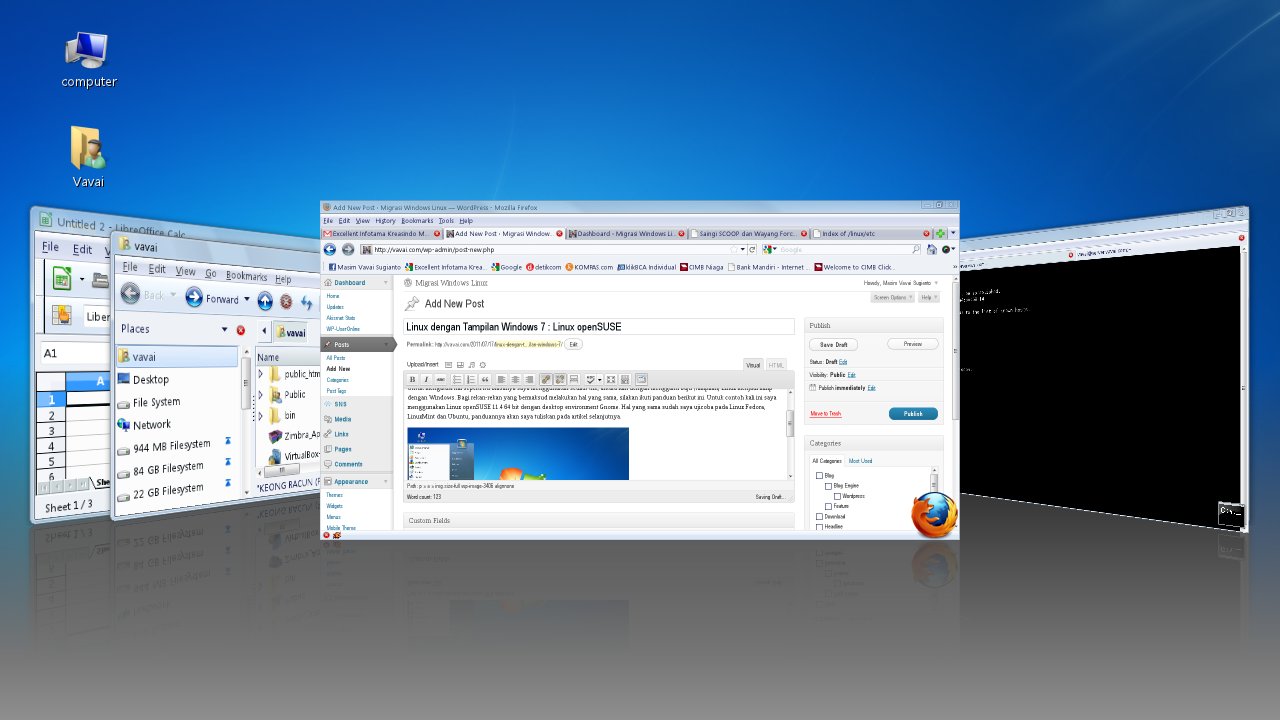Open Firefox History menu

[385, 220]
